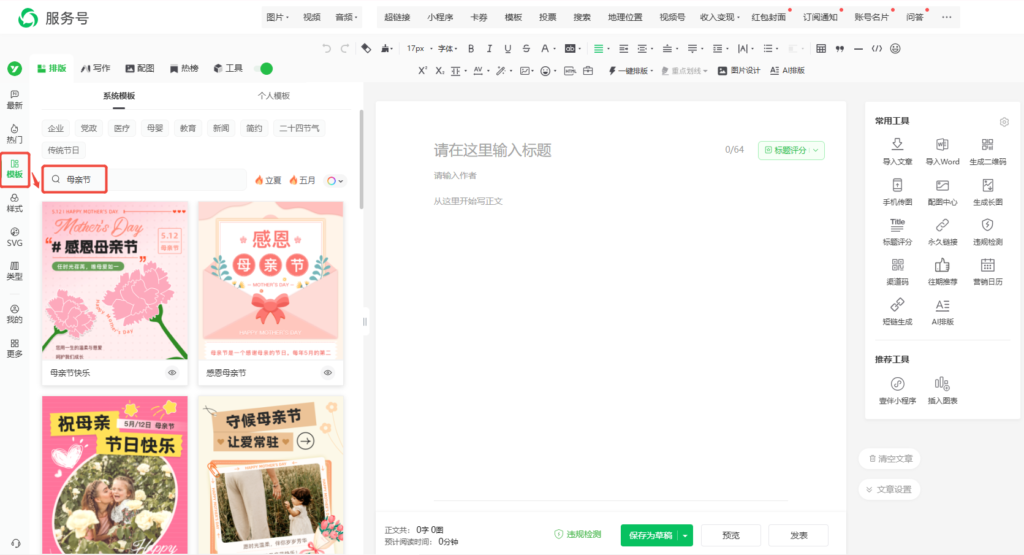Screen dimensions: 1024x555
Task: Open SVG in the left sidebar
Action: point(14,237)
